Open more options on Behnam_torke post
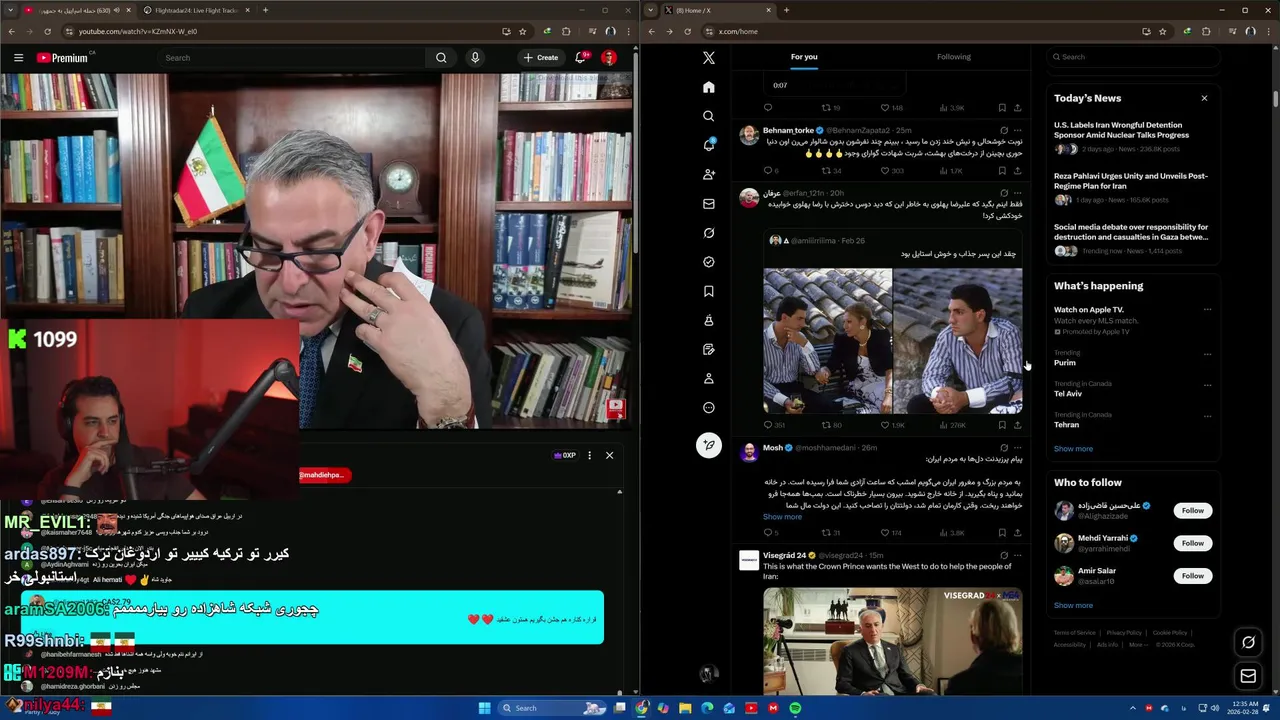 (x=1018, y=130)
